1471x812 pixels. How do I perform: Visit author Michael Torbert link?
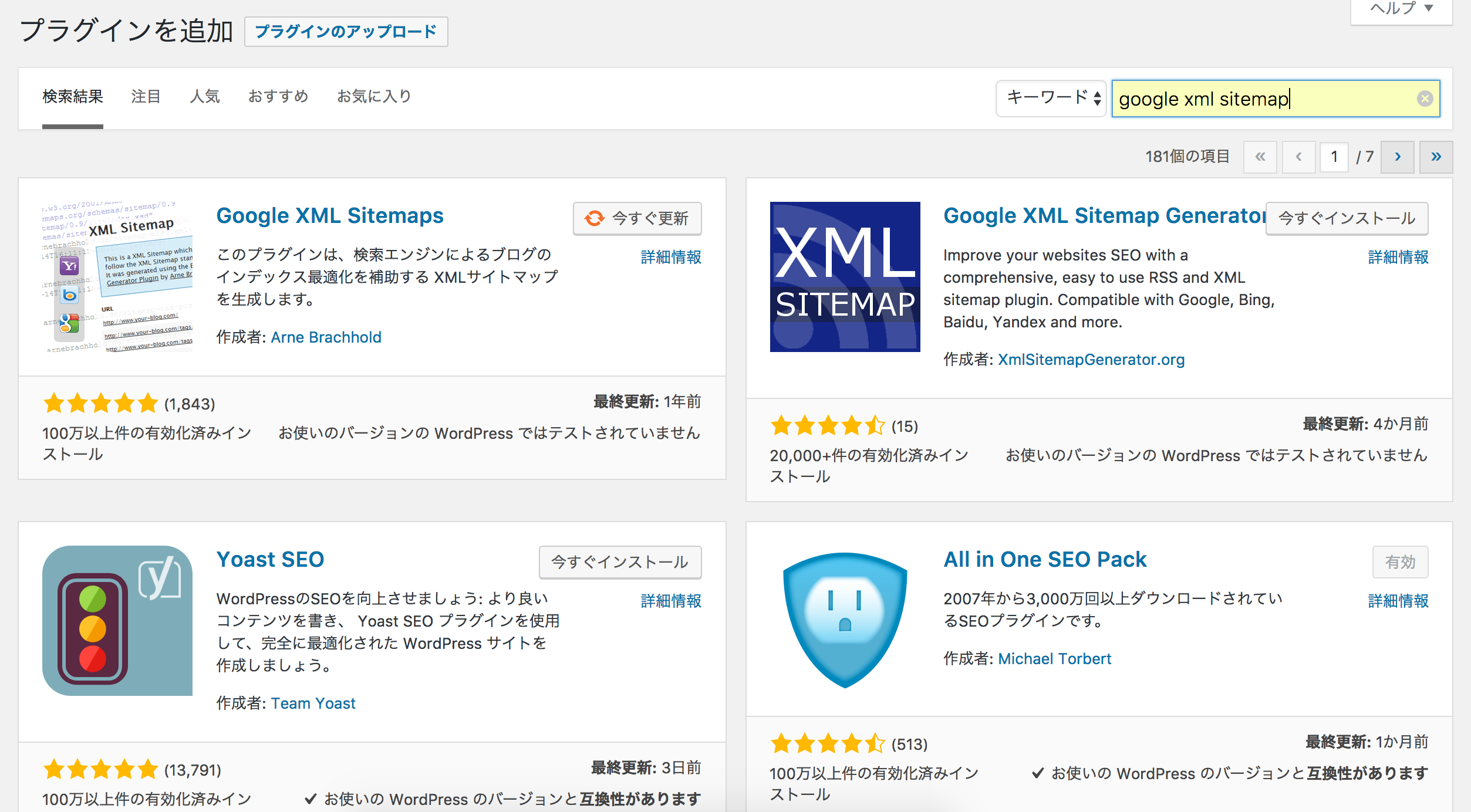[x=1055, y=659]
